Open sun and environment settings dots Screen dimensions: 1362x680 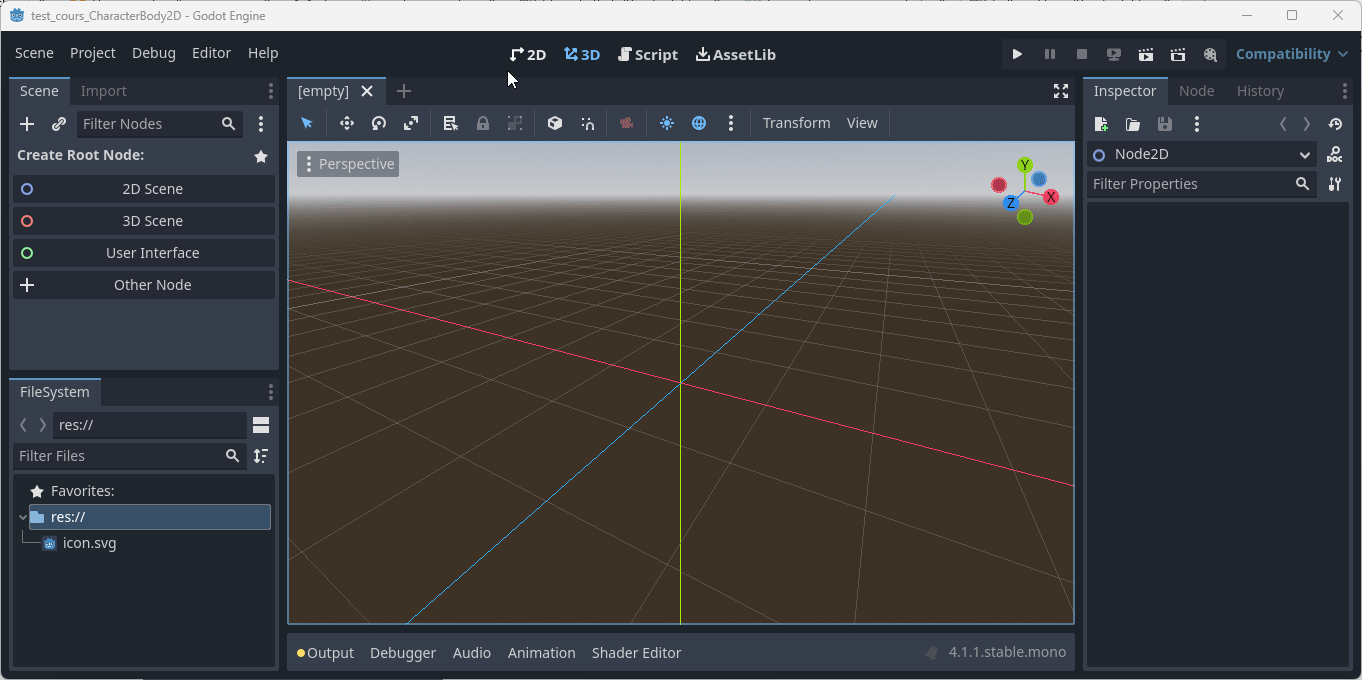pos(731,123)
